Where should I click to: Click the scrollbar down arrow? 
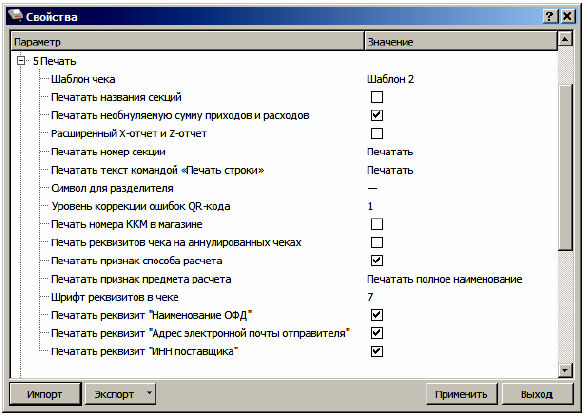pos(565,370)
